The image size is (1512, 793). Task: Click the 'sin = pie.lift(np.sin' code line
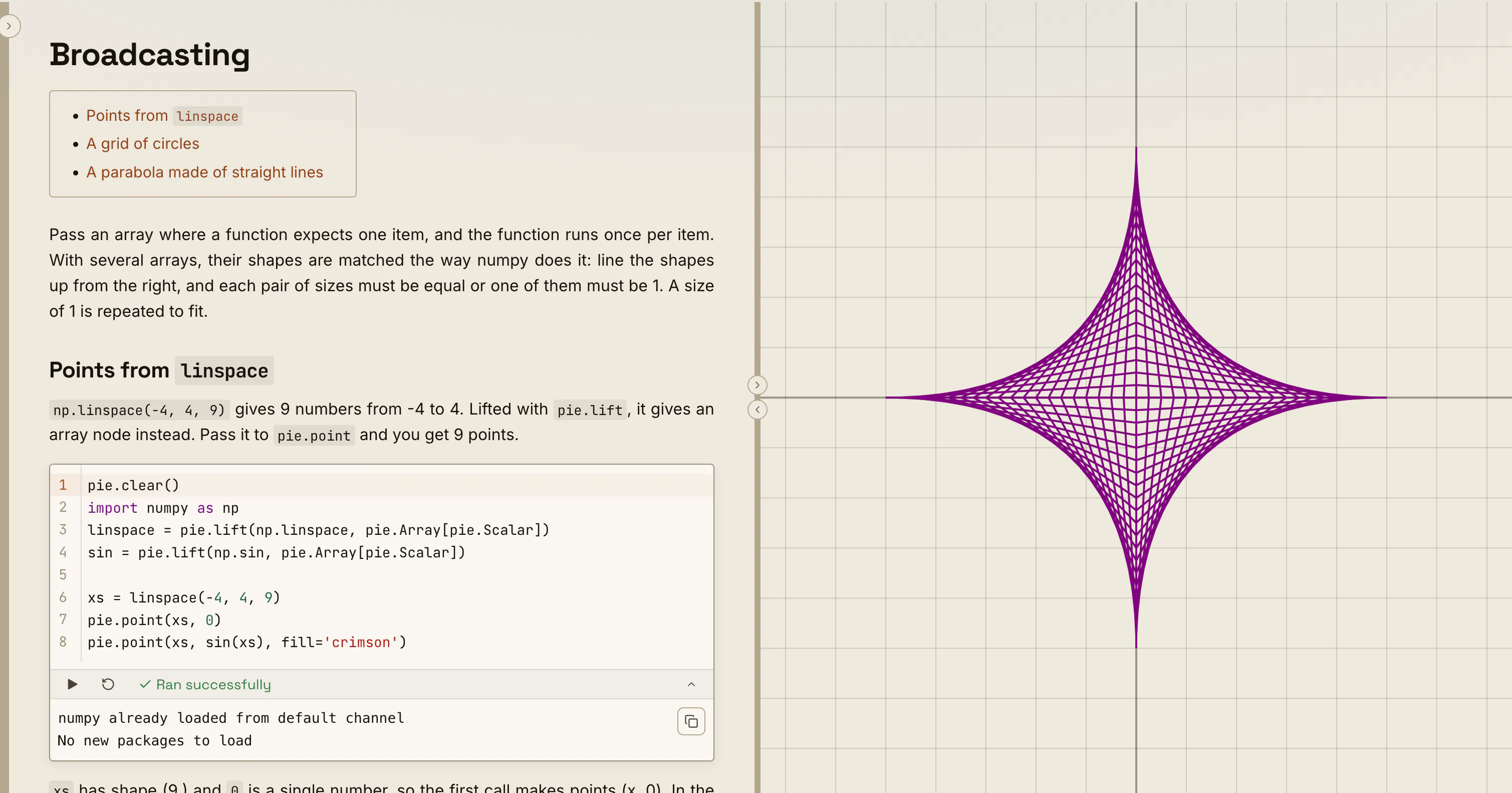(277, 552)
